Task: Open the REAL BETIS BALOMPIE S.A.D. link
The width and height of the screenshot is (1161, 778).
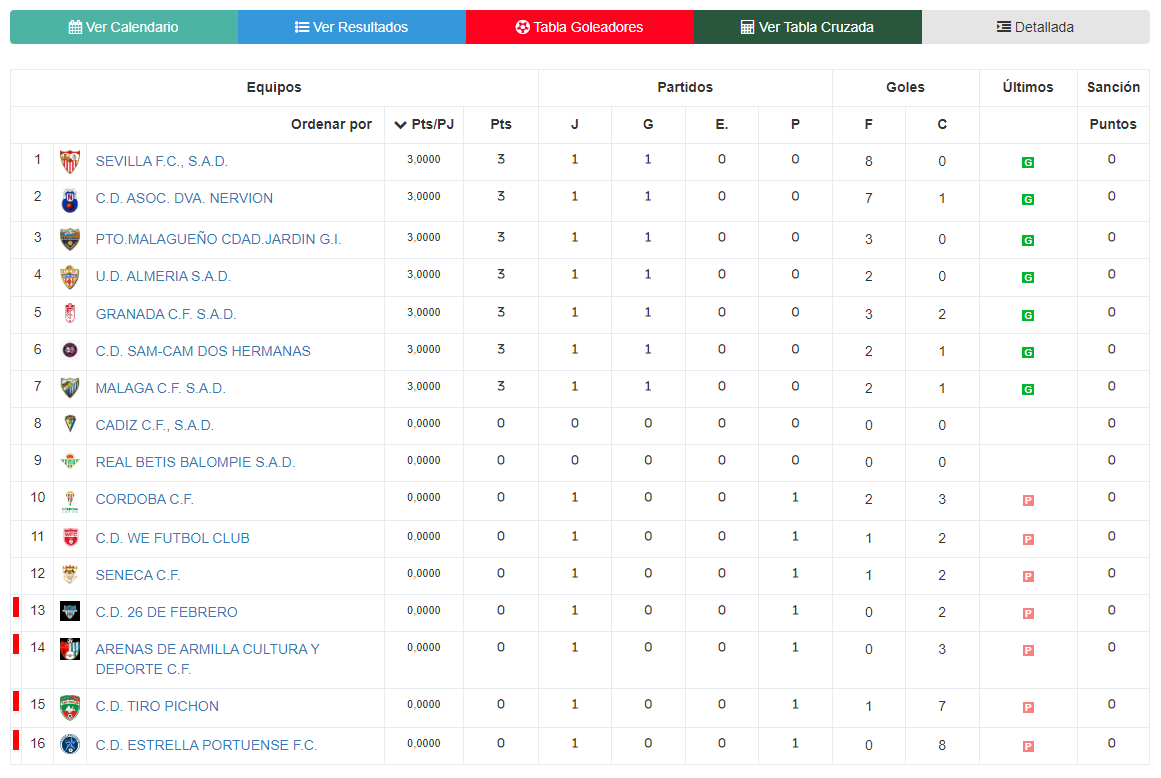Action: pos(195,462)
